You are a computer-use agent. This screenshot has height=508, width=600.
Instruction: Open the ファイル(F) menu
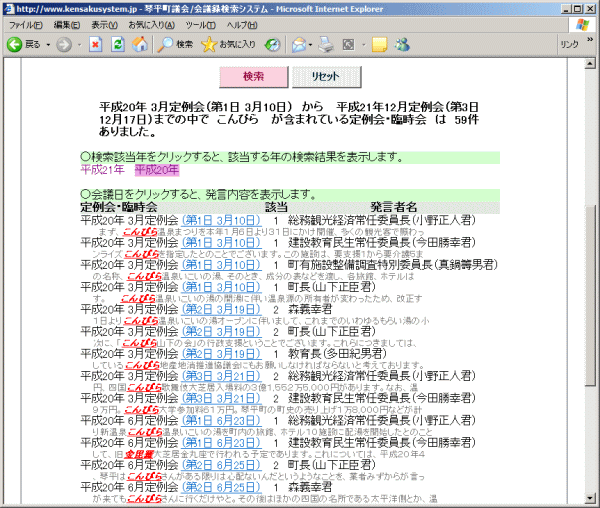pyautogui.click(x=26, y=25)
